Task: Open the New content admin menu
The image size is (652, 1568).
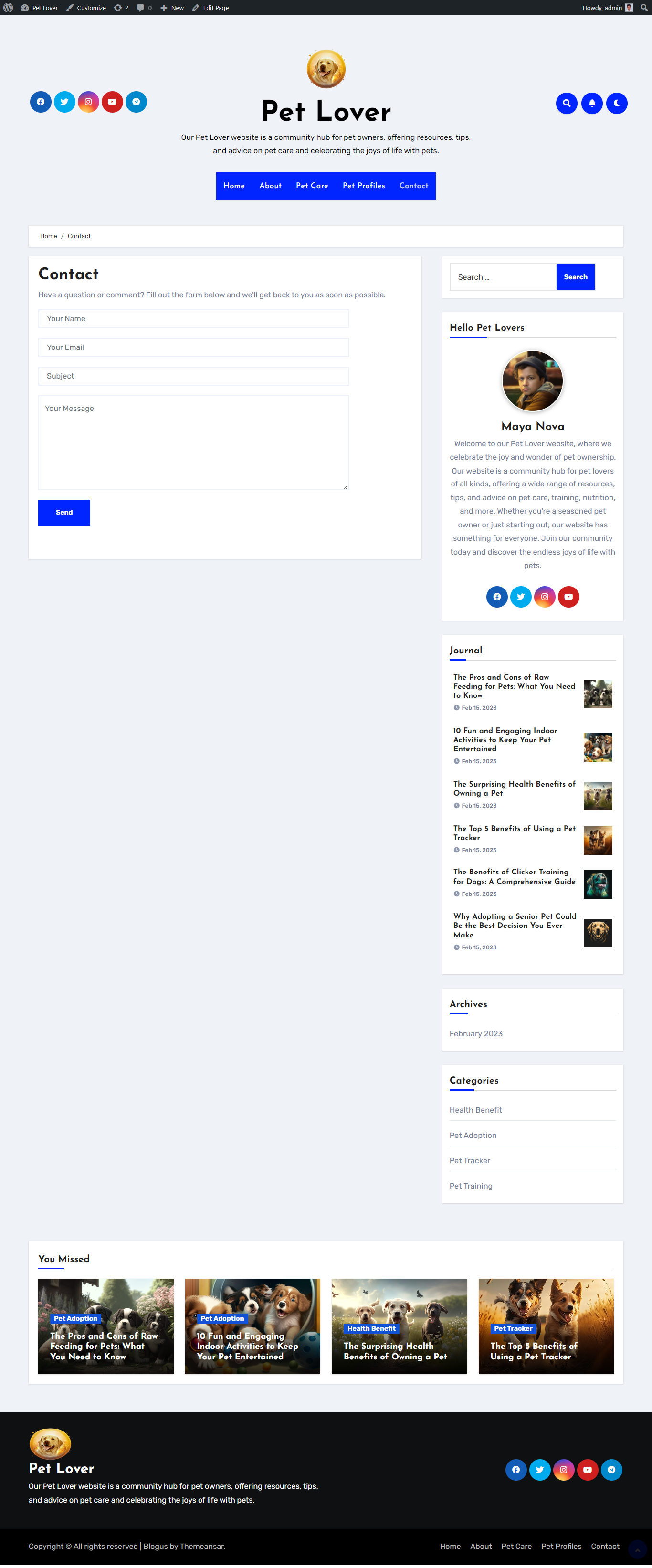Action: [172, 8]
